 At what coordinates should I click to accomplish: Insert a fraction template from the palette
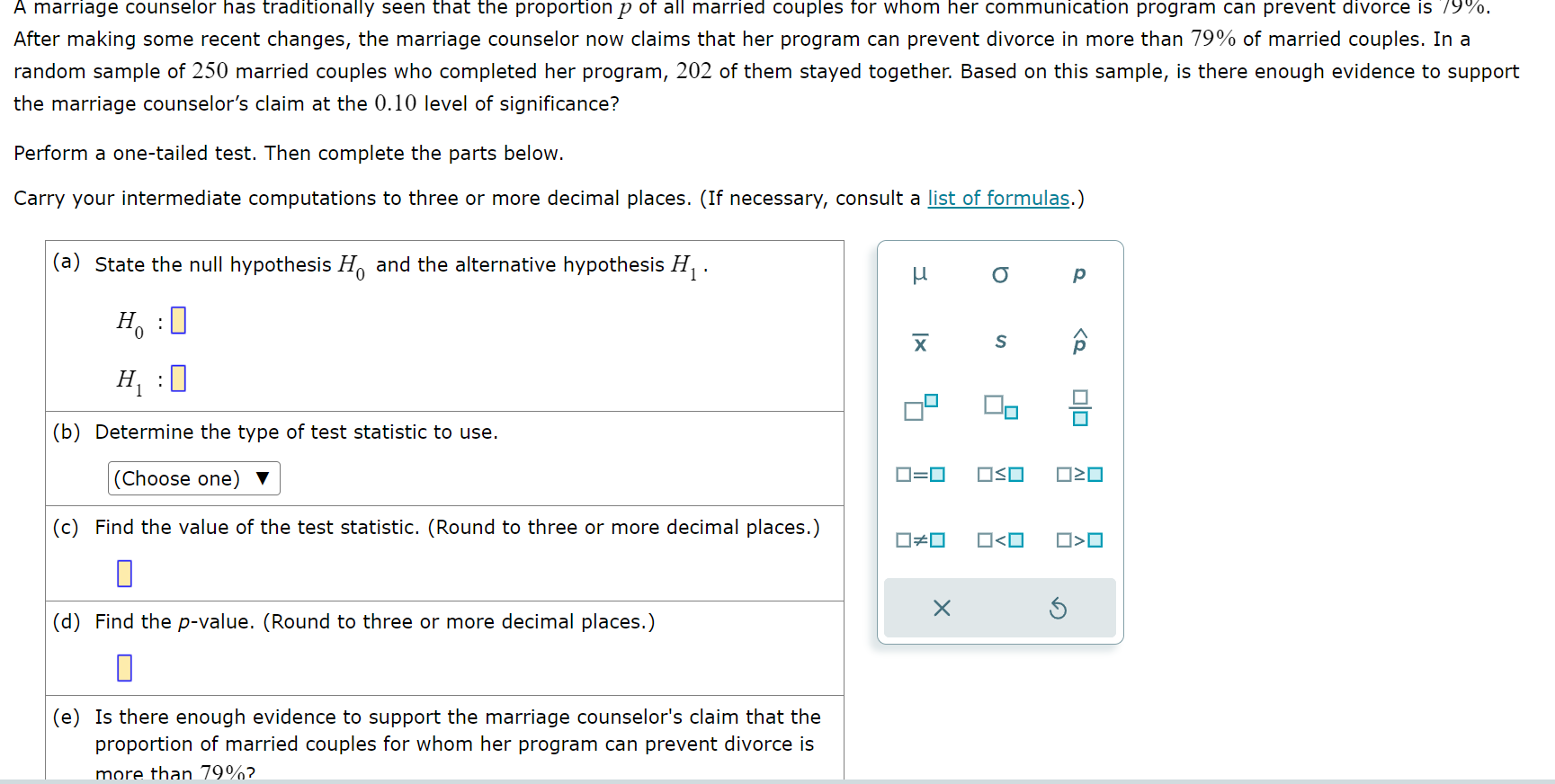(1079, 407)
